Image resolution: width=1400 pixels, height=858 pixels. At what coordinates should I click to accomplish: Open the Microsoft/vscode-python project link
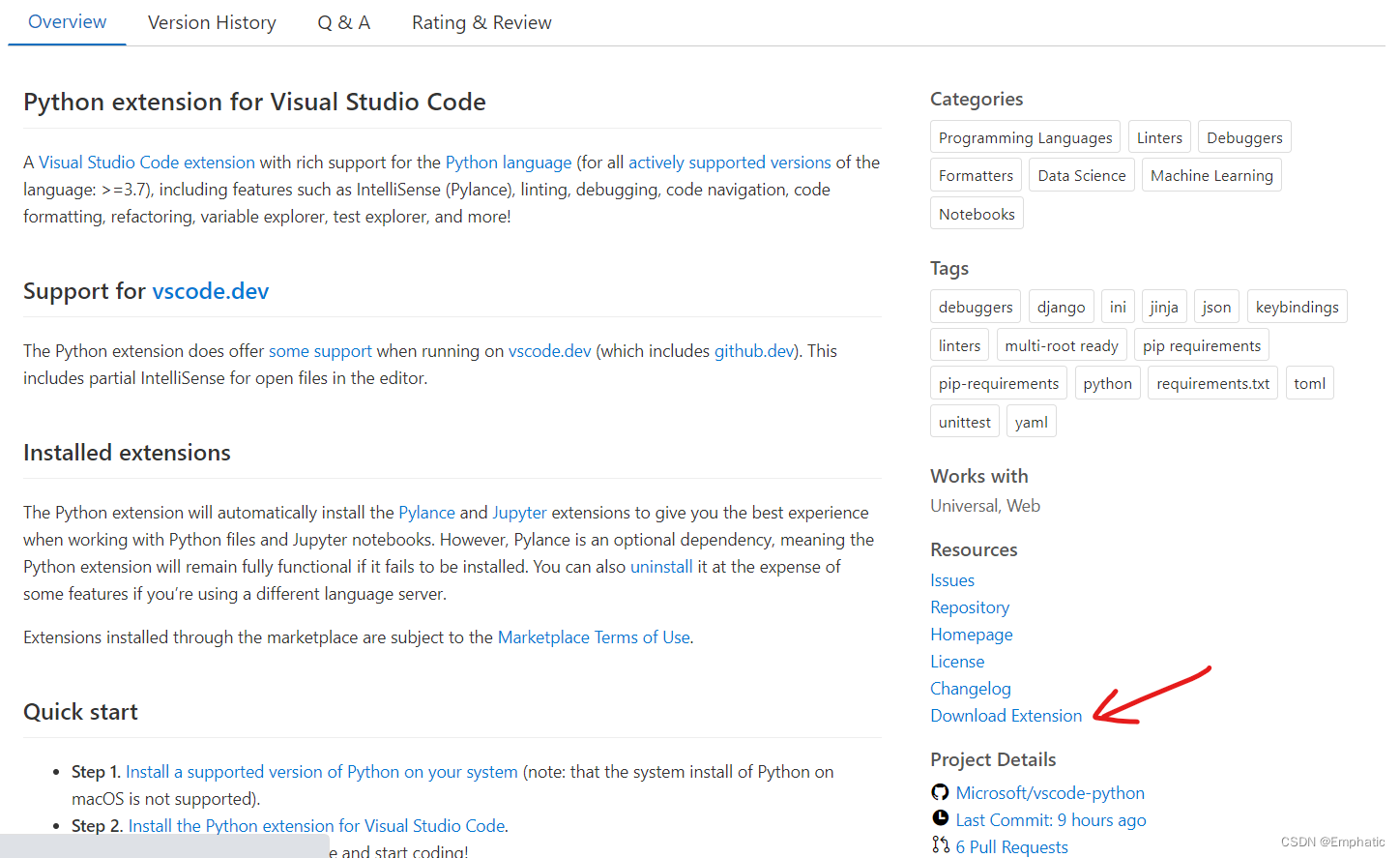pos(1050,793)
